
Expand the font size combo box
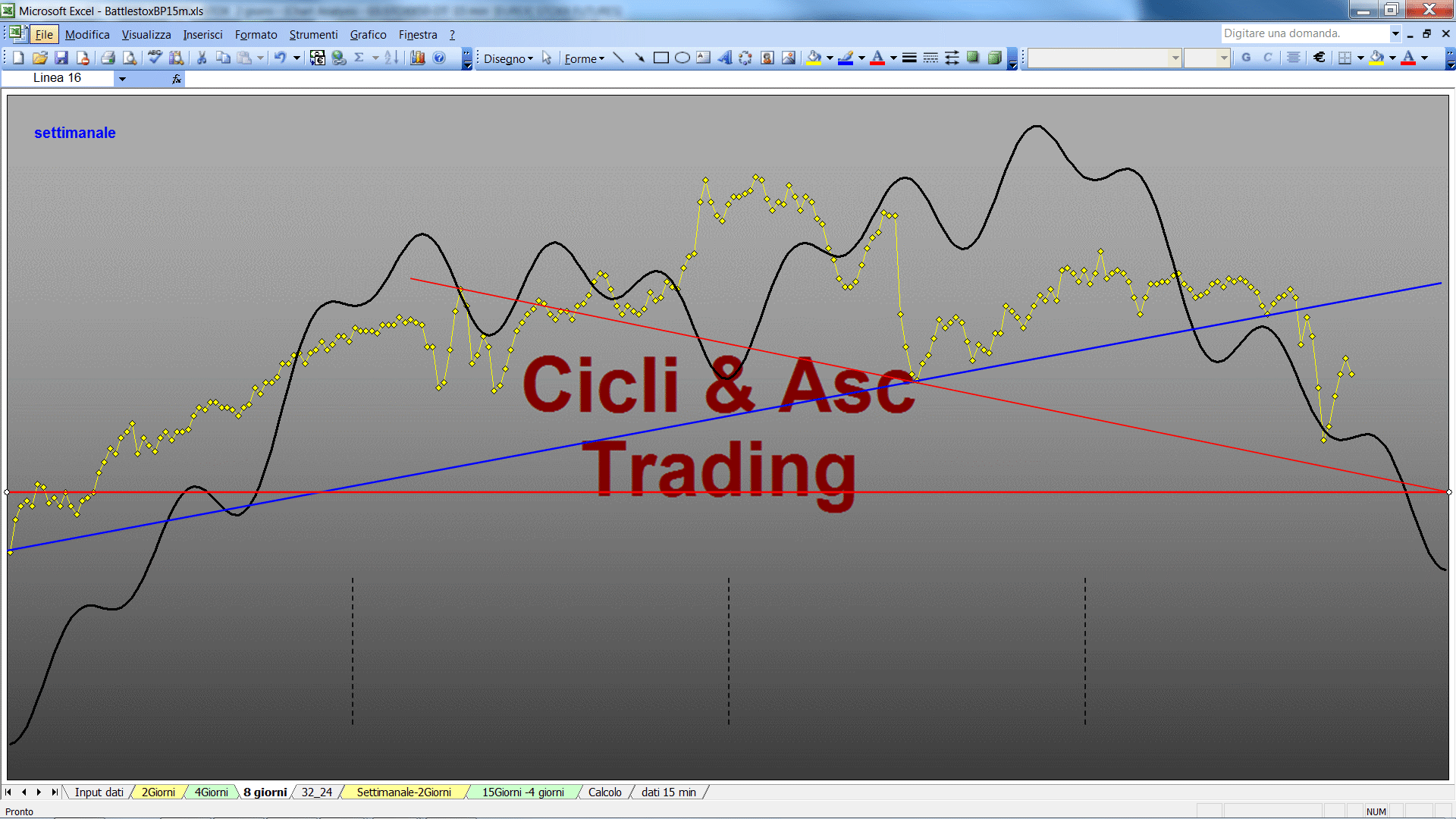pyautogui.click(x=1223, y=58)
